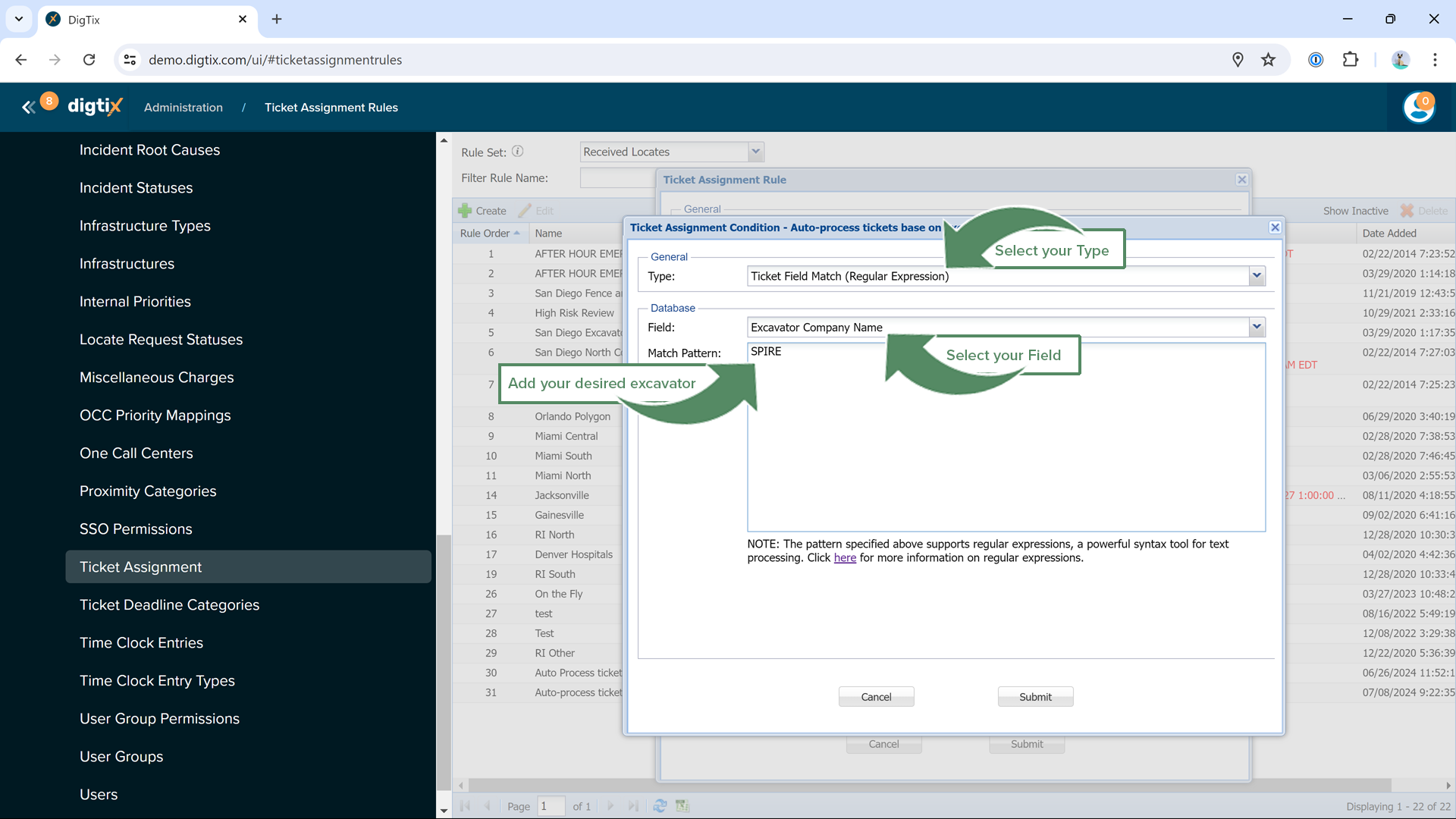Close the Ticket Assignment Condition dialog
The image size is (1456, 819).
(x=1275, y=227)
